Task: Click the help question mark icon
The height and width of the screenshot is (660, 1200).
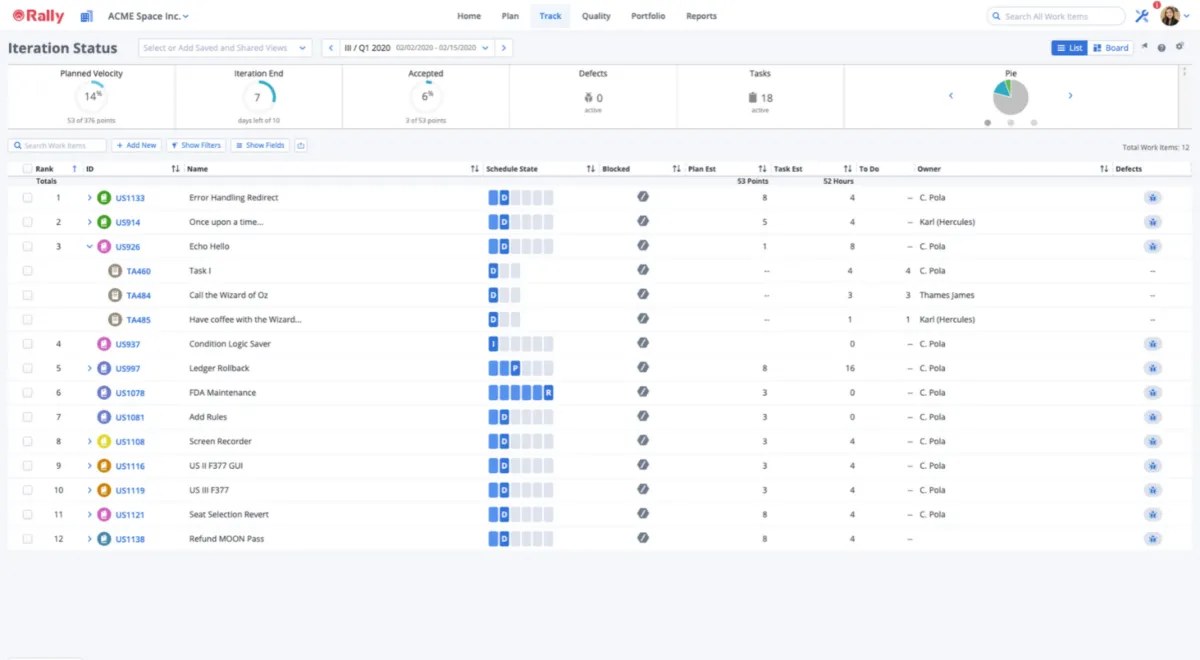Action: [1161, 47]
